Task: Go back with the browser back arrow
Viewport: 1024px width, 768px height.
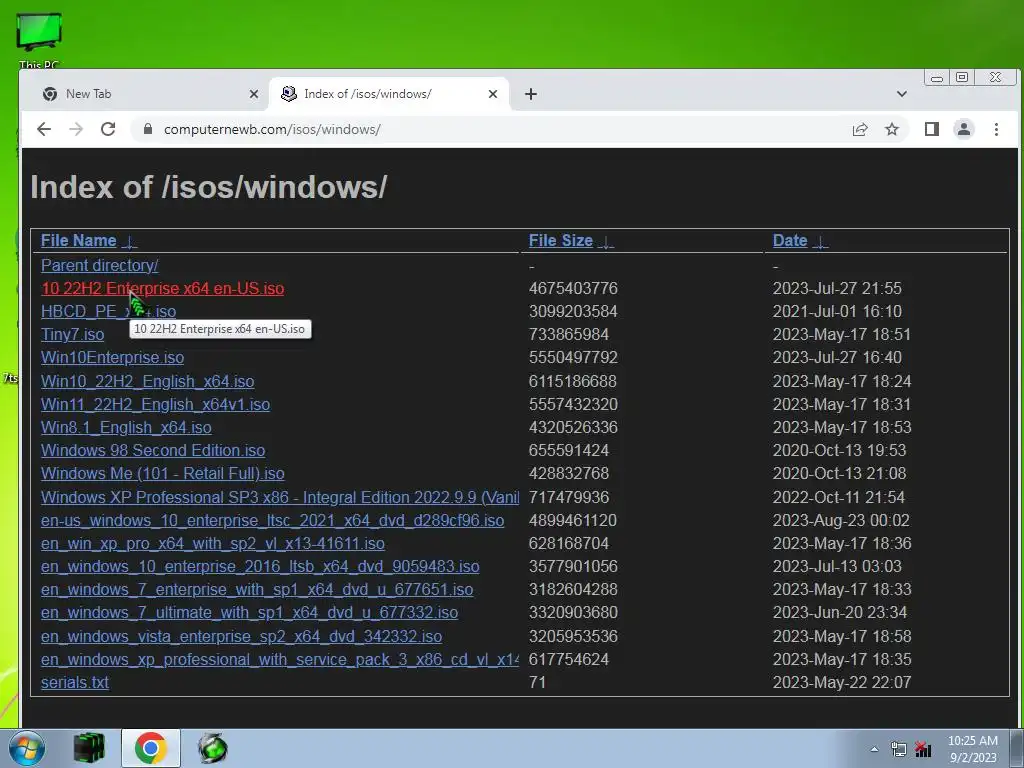Action: point(44,129)
